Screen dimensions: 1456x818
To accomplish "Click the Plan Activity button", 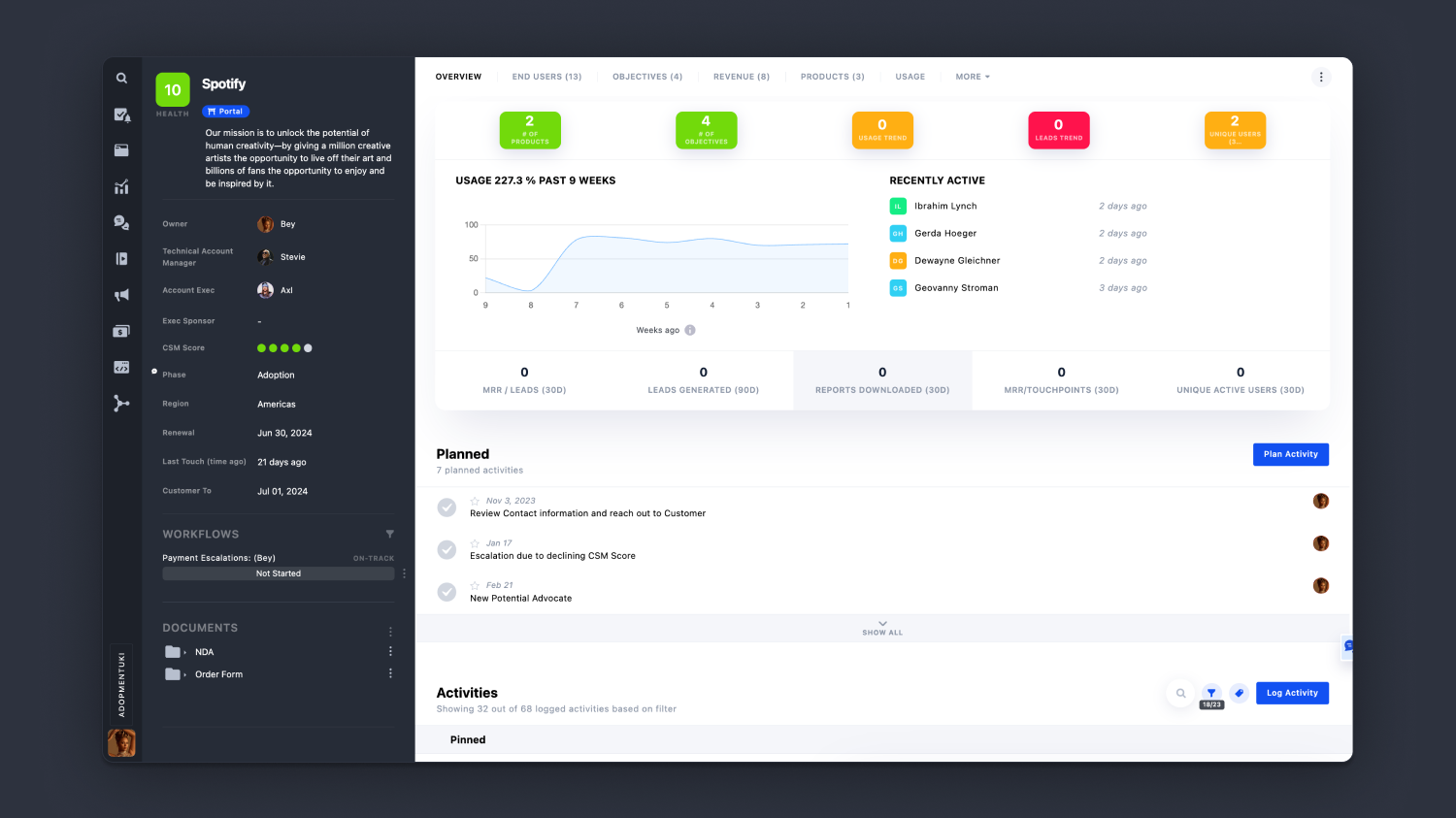I will (1291, 453).
